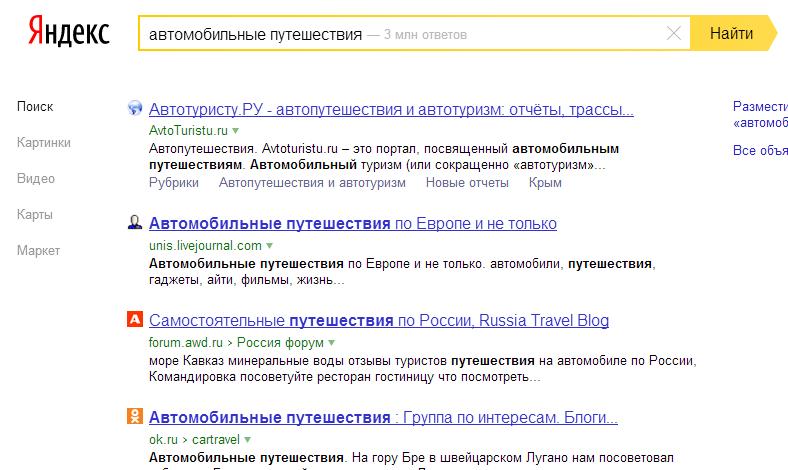Click the Найти search button
The width and height of the screenshot is (788, 470).
point(733,33)
